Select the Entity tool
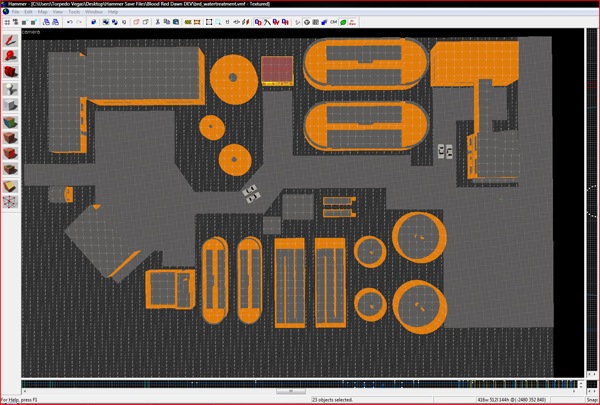 (x=11, y=89)
